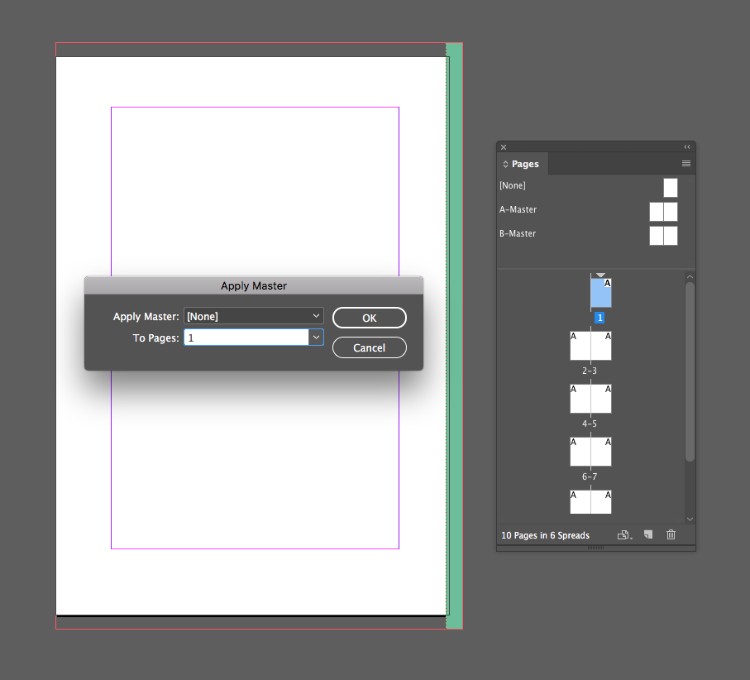Click the 2-3 spread label

tap(589, 371)
